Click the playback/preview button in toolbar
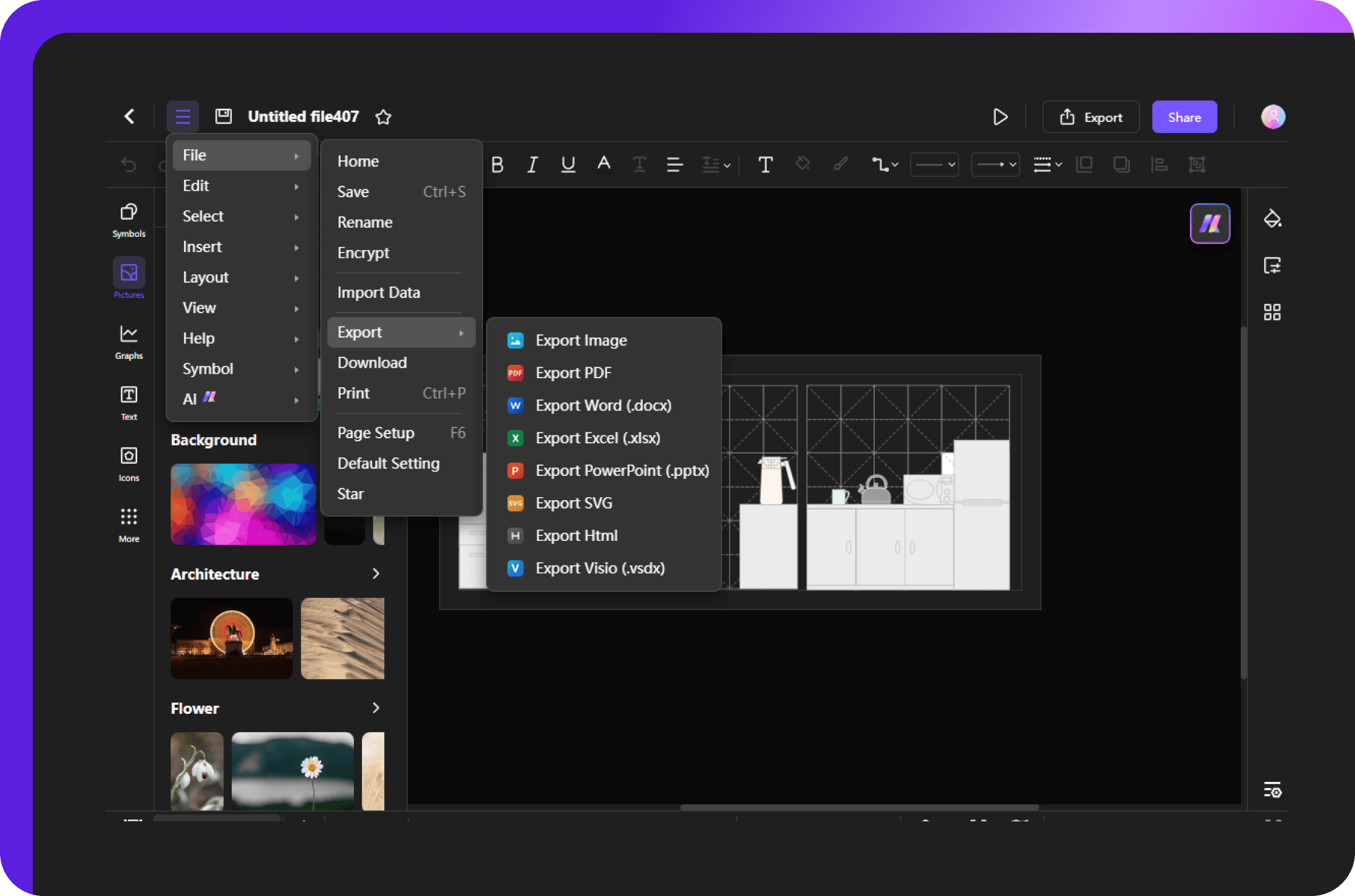Image resolution: width=1355 pixels, height=896 pixels. click(x=1000, y=117)
